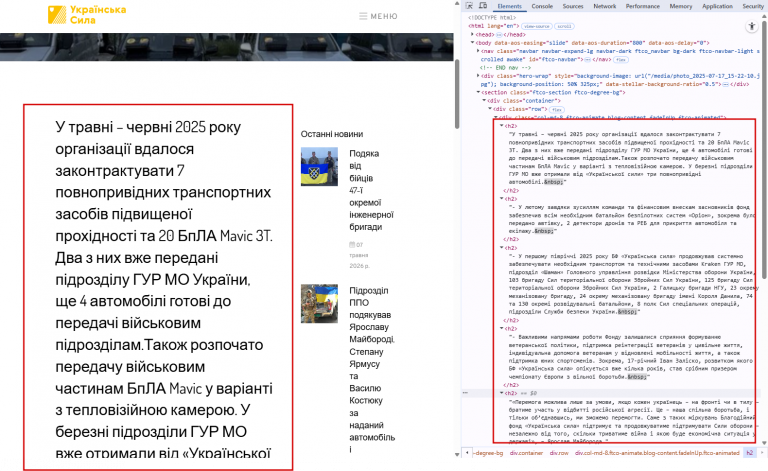Select div.row in the breadcrumb
Viewport: 768px width, 471px height.
pos(559,453)
